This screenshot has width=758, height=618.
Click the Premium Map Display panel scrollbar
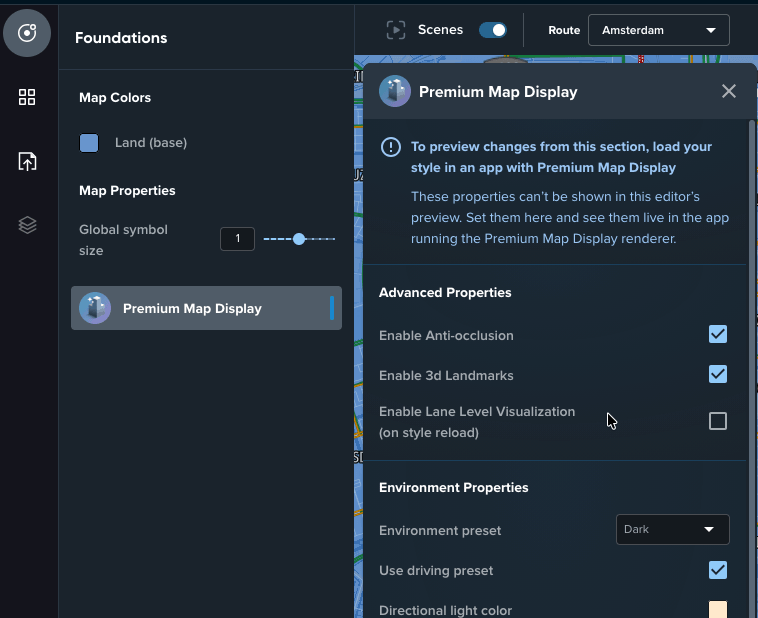(752, 368)
